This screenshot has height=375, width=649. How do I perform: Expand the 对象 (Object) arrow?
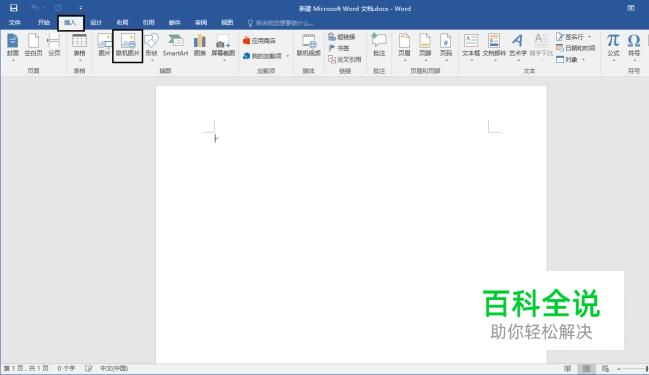click(x=584, y=60)
